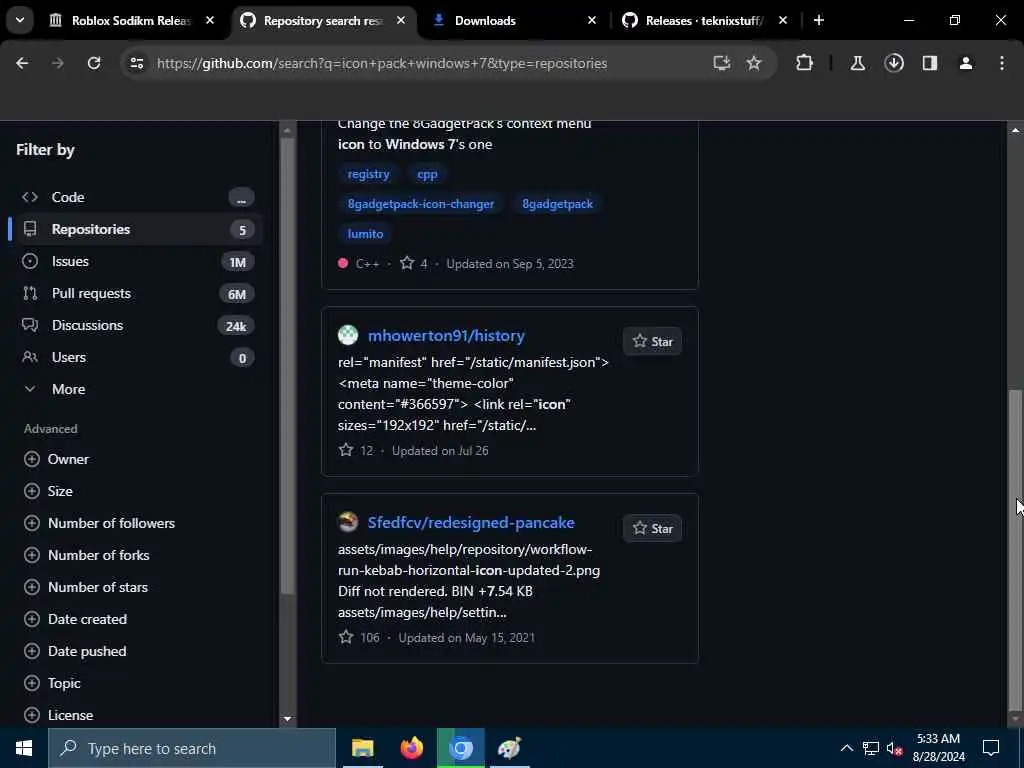Image resolution: width=1024 pixels, height=768 pixels.
Task: Add the Topic advanced filter
Action: 52,683
